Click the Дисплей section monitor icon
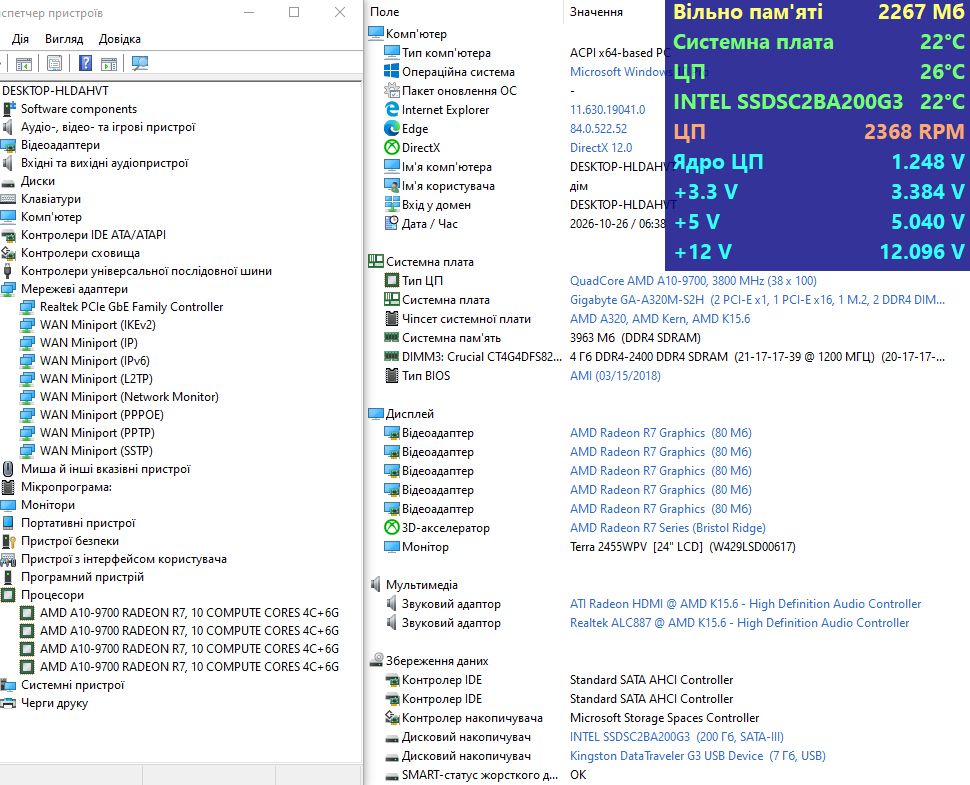970x785 pixels. click(x=376, y=414)
